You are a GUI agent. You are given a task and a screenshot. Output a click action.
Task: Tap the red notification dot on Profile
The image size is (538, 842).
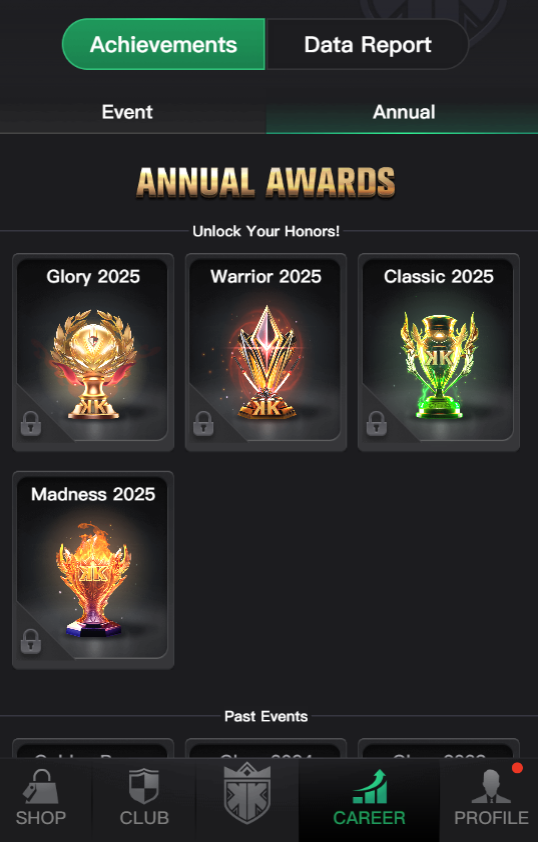point(517,768)
